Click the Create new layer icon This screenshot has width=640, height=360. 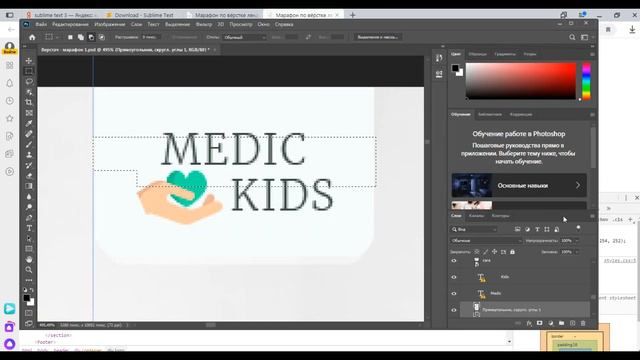573,323
